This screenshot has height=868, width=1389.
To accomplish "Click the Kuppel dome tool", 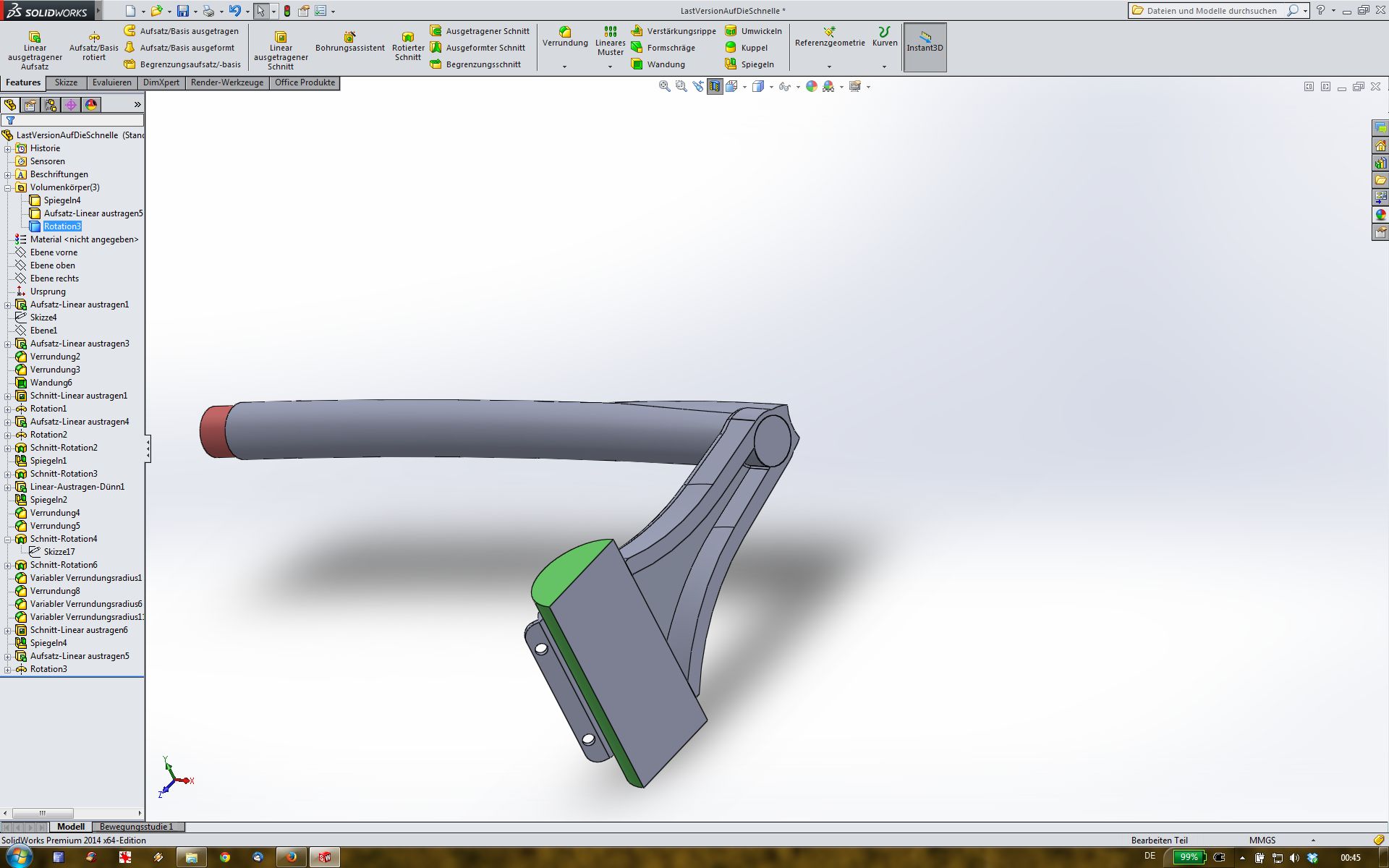I will tap(746, 48).
